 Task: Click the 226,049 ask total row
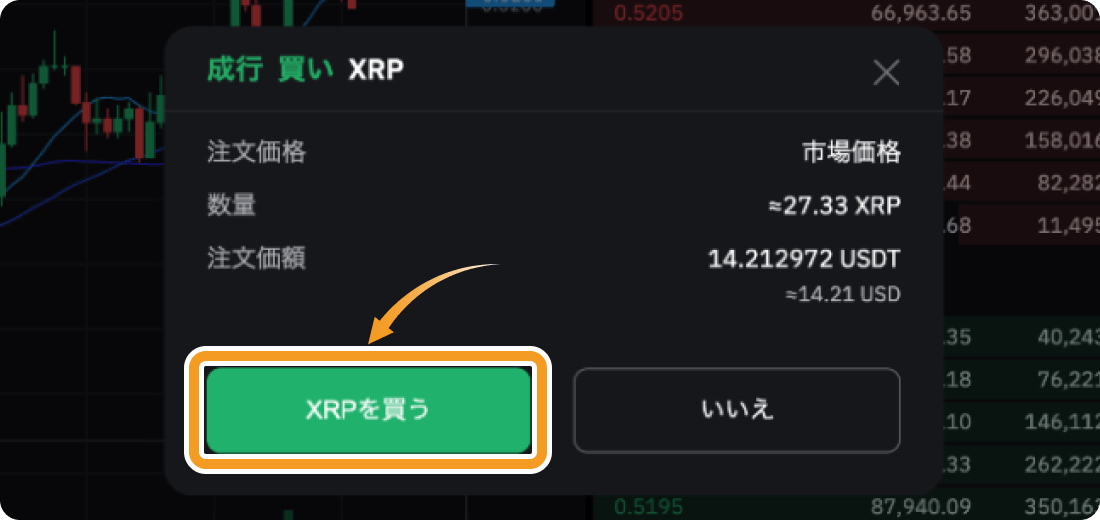point(1062,98)
